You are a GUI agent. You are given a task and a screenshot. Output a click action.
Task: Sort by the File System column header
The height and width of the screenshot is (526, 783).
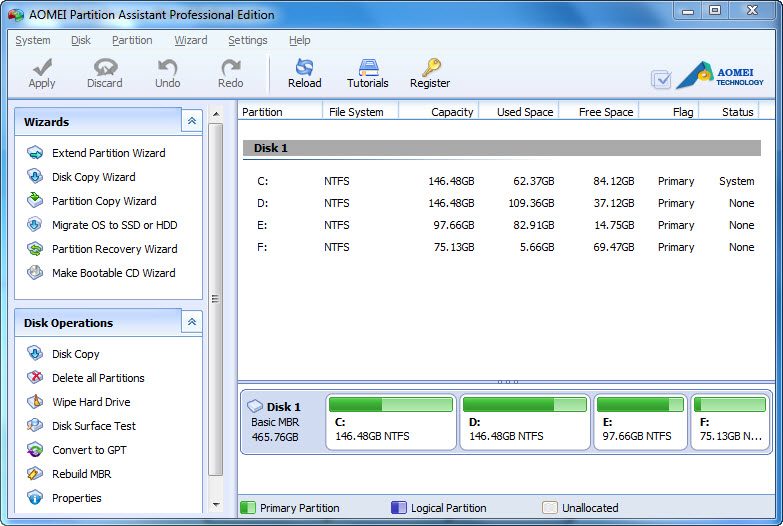360,112
